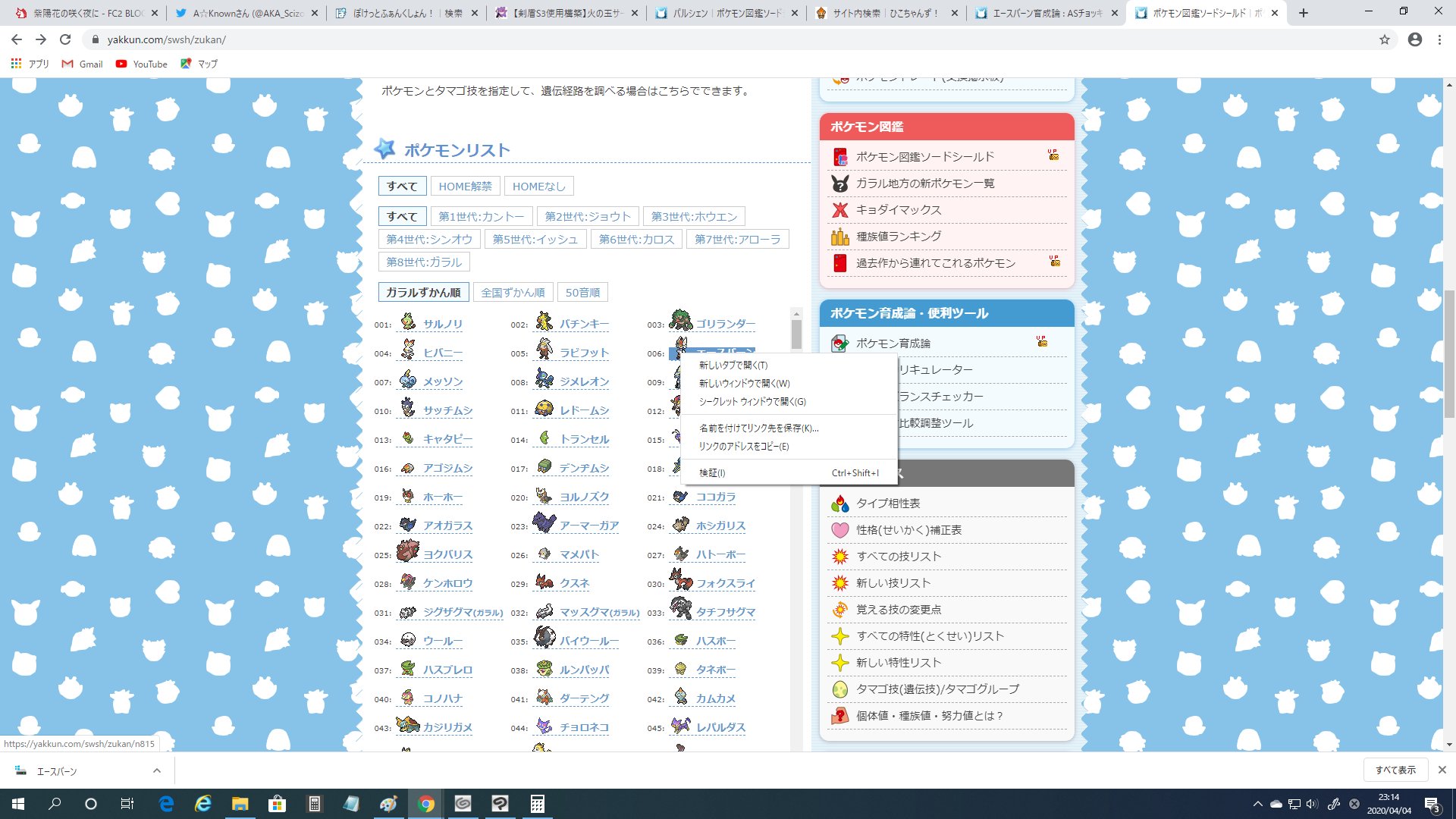Choose シークレット ウィンドウで開く menu entry
This screenshot has width=1456, height=819.
click(x=789, y=402)
